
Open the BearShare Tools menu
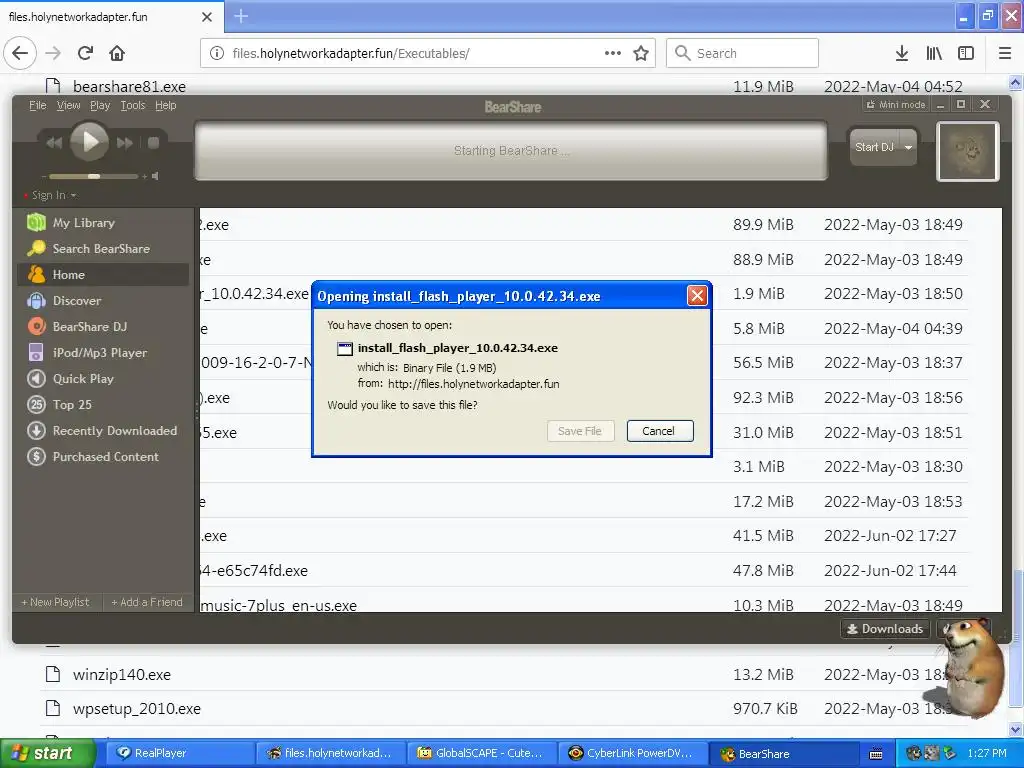click(133, 105)
